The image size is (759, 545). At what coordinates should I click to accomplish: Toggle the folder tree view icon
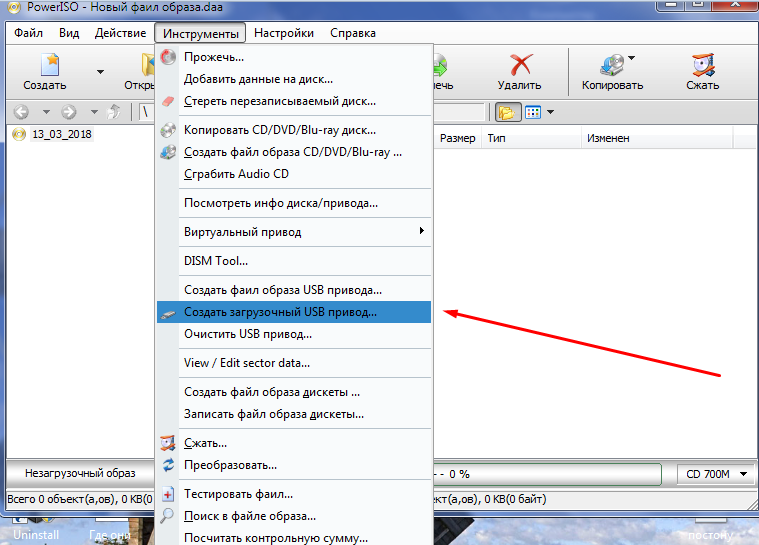pos(507,112)
